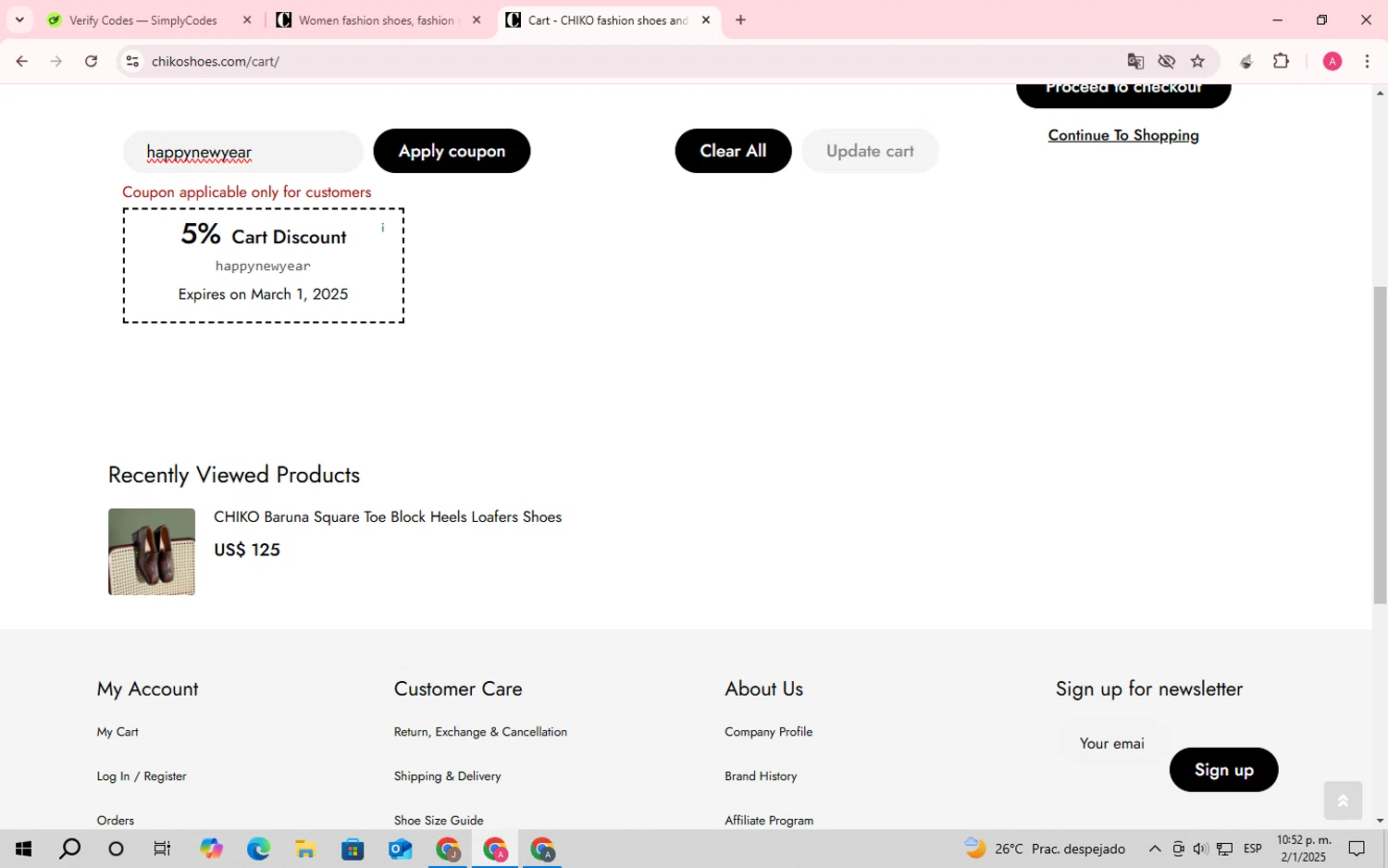
Task: Open Log In / Register link
Action: tap(142, 776)
